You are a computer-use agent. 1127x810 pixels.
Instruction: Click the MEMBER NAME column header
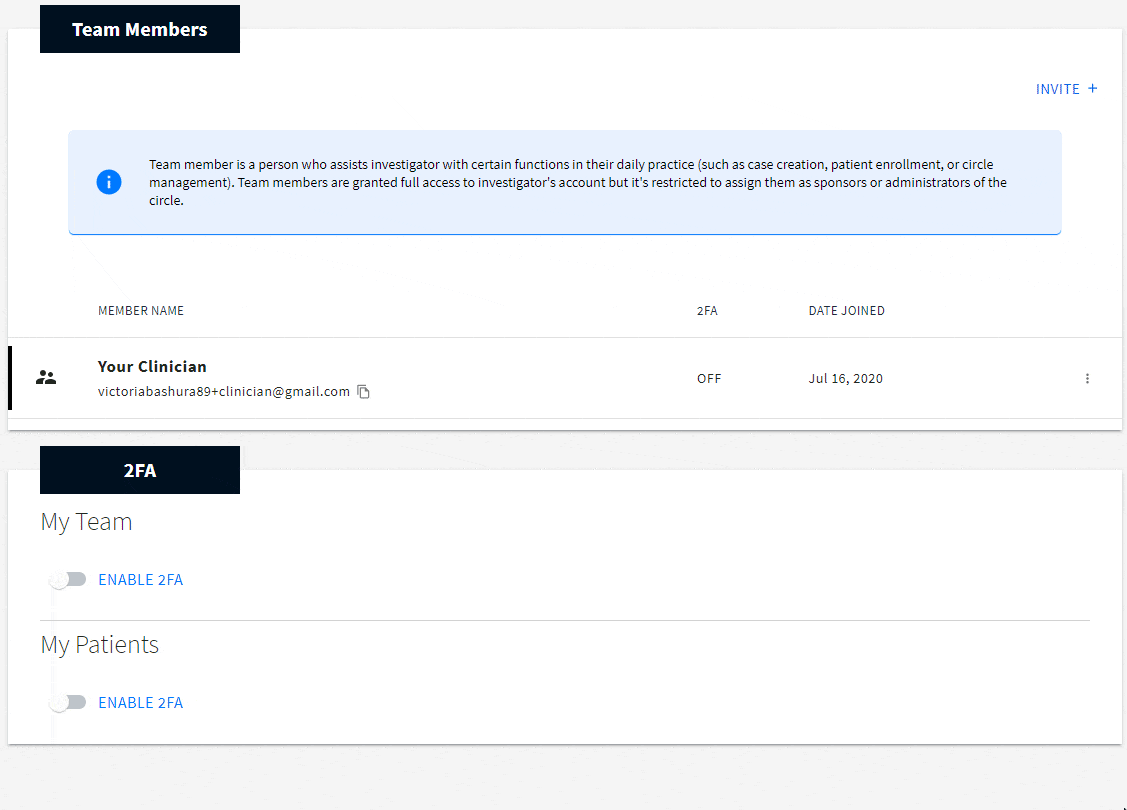click(x=141, y=311)
